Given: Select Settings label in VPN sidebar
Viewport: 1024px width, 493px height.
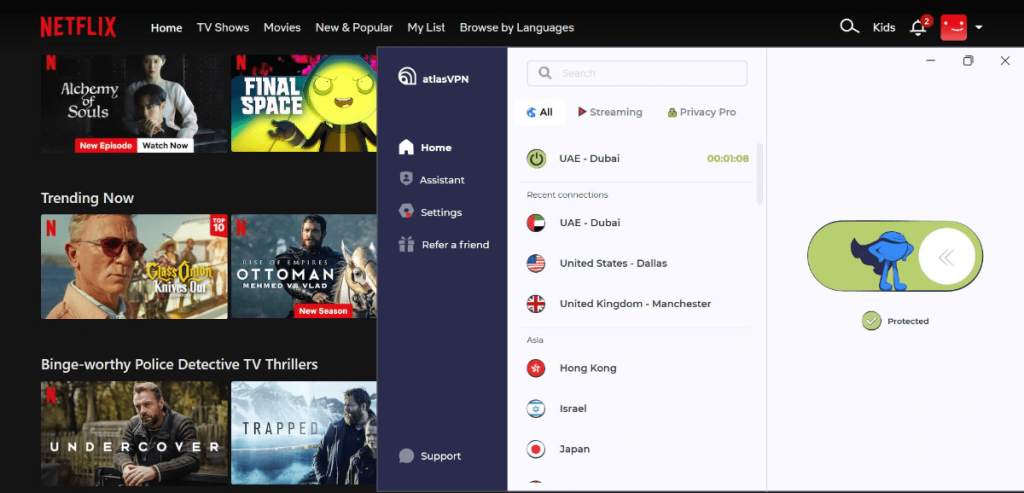Looking at the screenshot, I should click(x=441, y=212).
